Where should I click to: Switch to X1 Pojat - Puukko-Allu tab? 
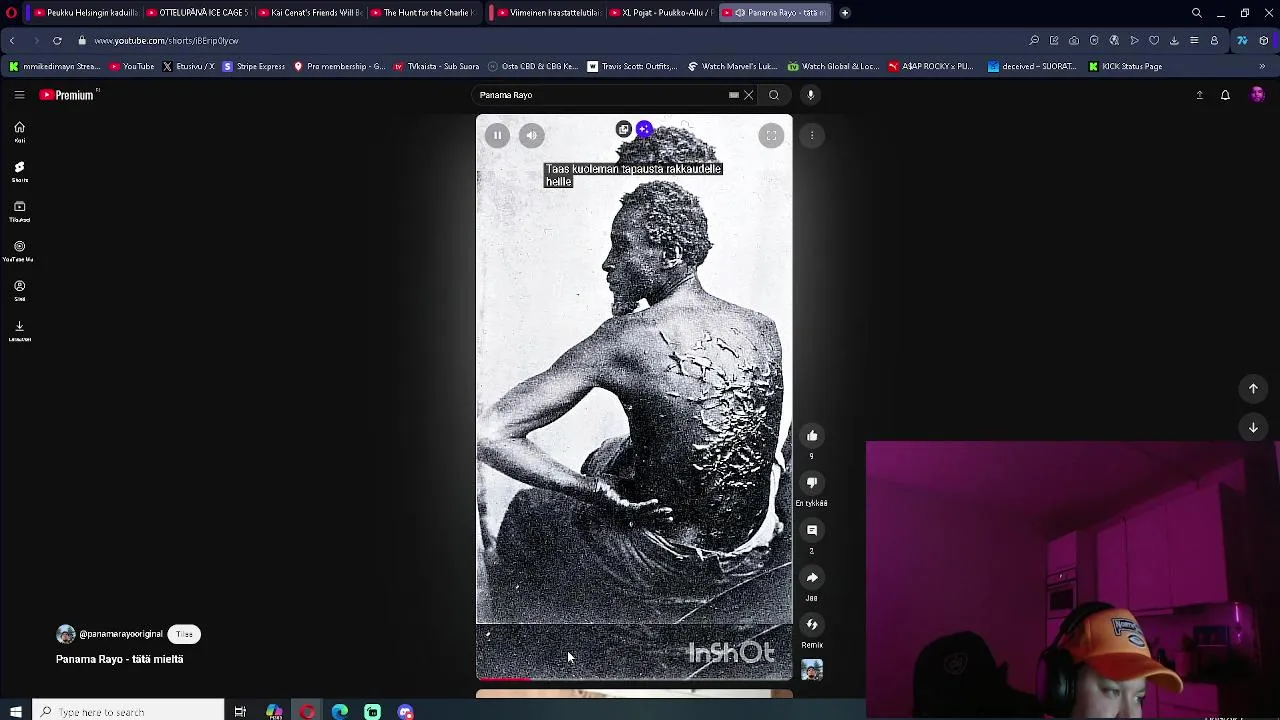[662, 13]
